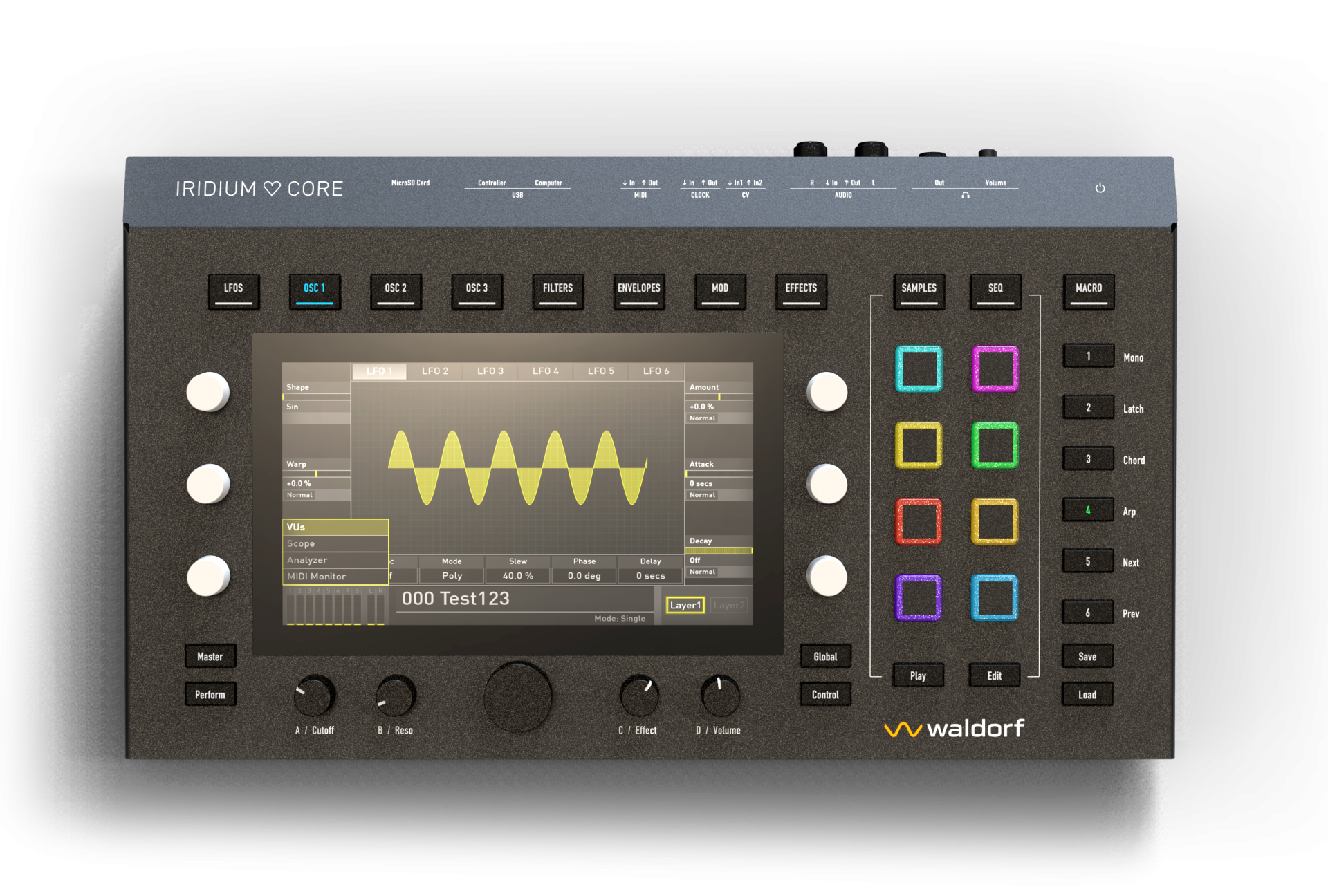Click the middle-left white encoder knob
Screen dimensions: 1328x896
pos(207,484)
